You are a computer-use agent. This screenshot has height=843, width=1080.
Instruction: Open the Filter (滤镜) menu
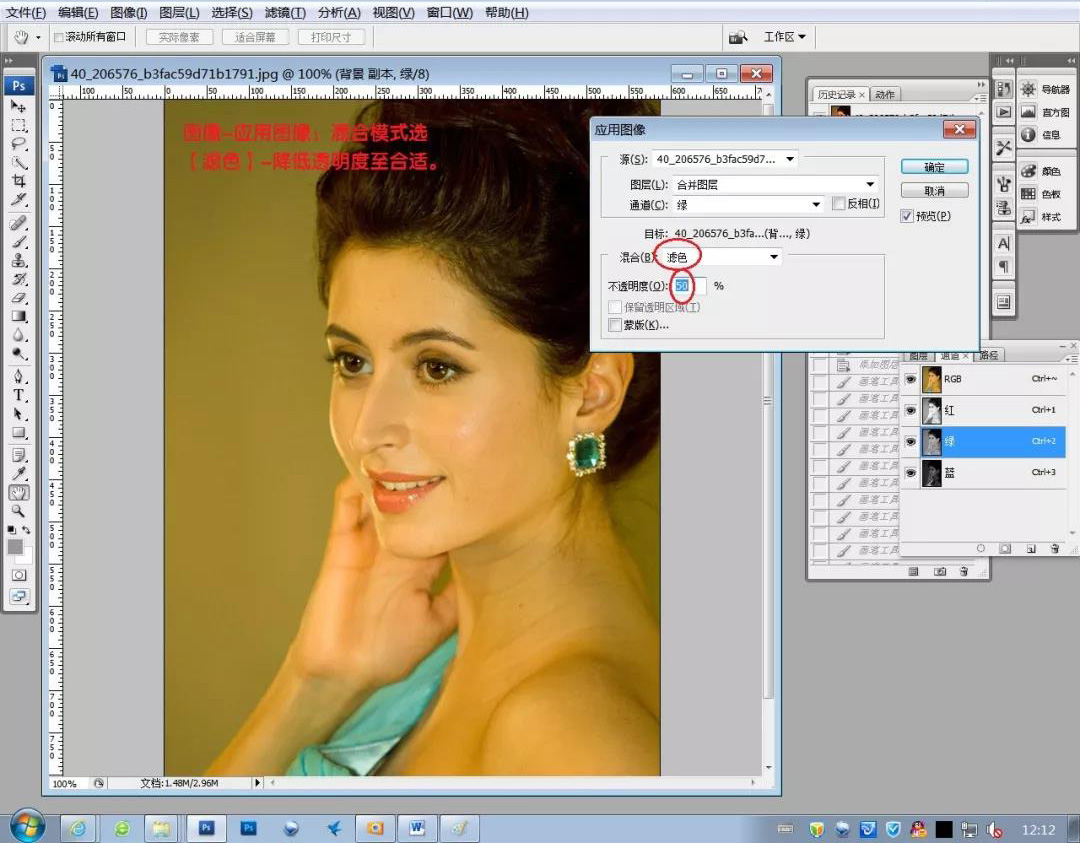coord(285,13)
